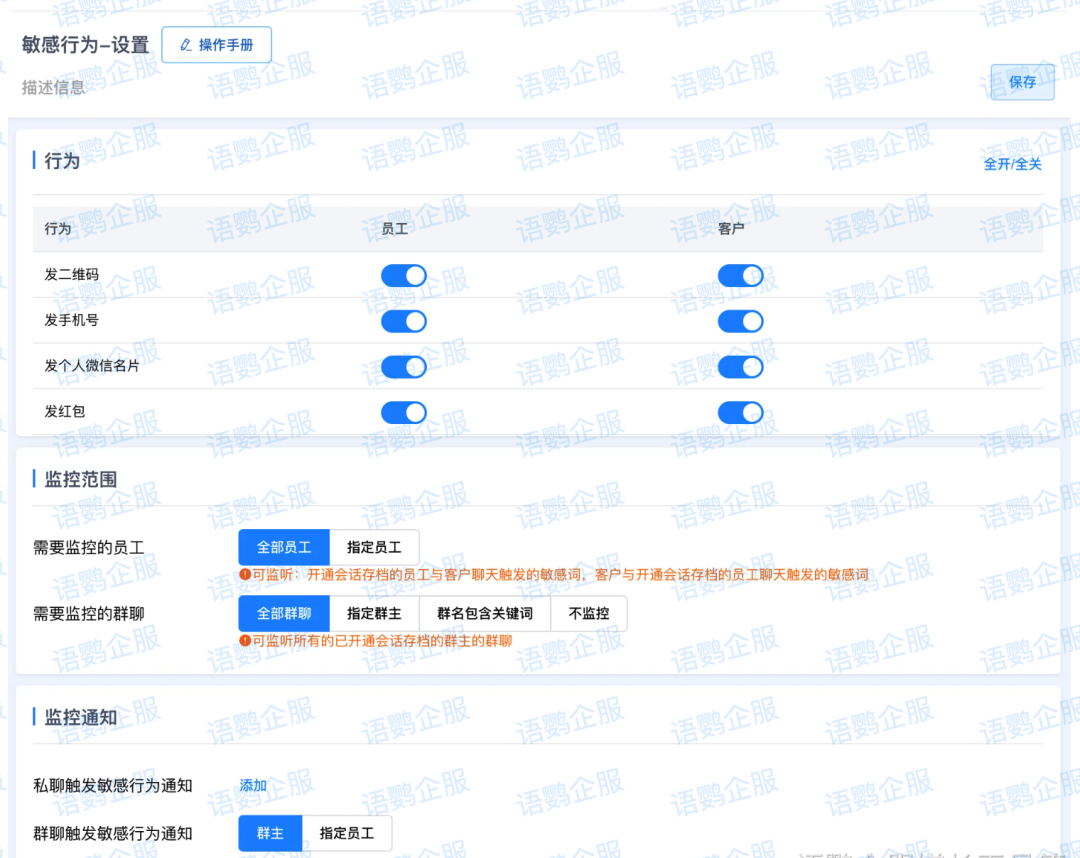1080x858 pixels.
Task: Choose 全部群聊 for group monitoring
Action: click(x=284, y=614)
